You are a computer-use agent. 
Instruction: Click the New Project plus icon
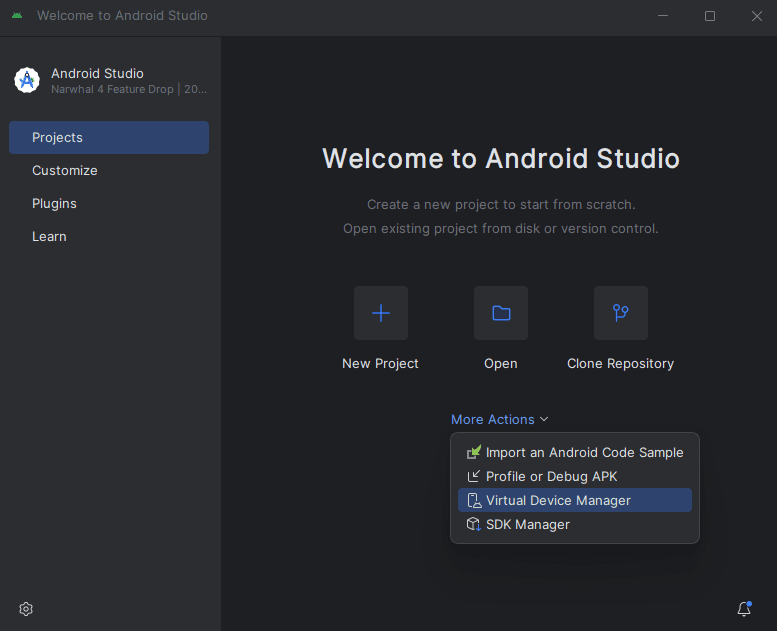pyautogui.click(x=380, y=313)
